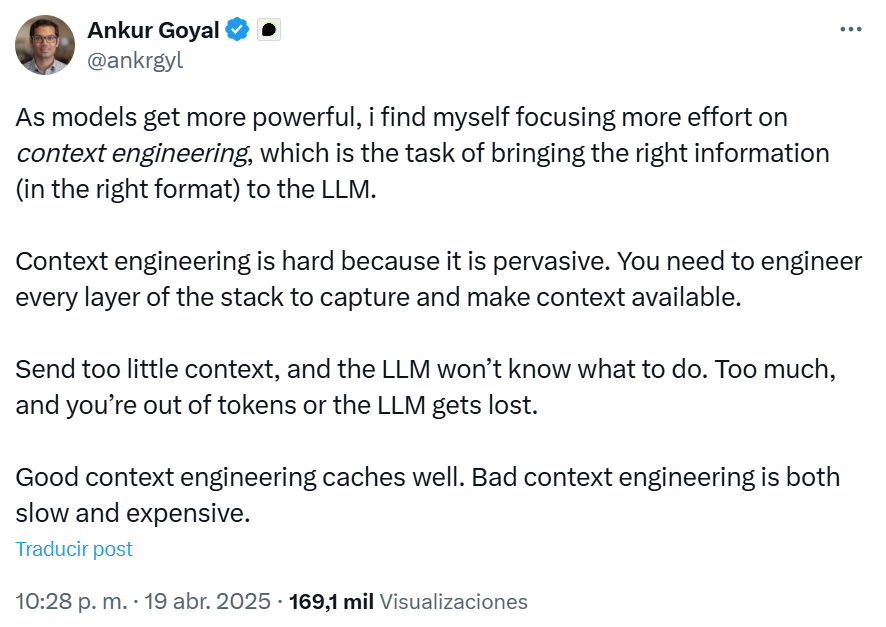Open Ankur Goyal's profile photo
This screenshot has width=886, height=627.
point(45,45)
